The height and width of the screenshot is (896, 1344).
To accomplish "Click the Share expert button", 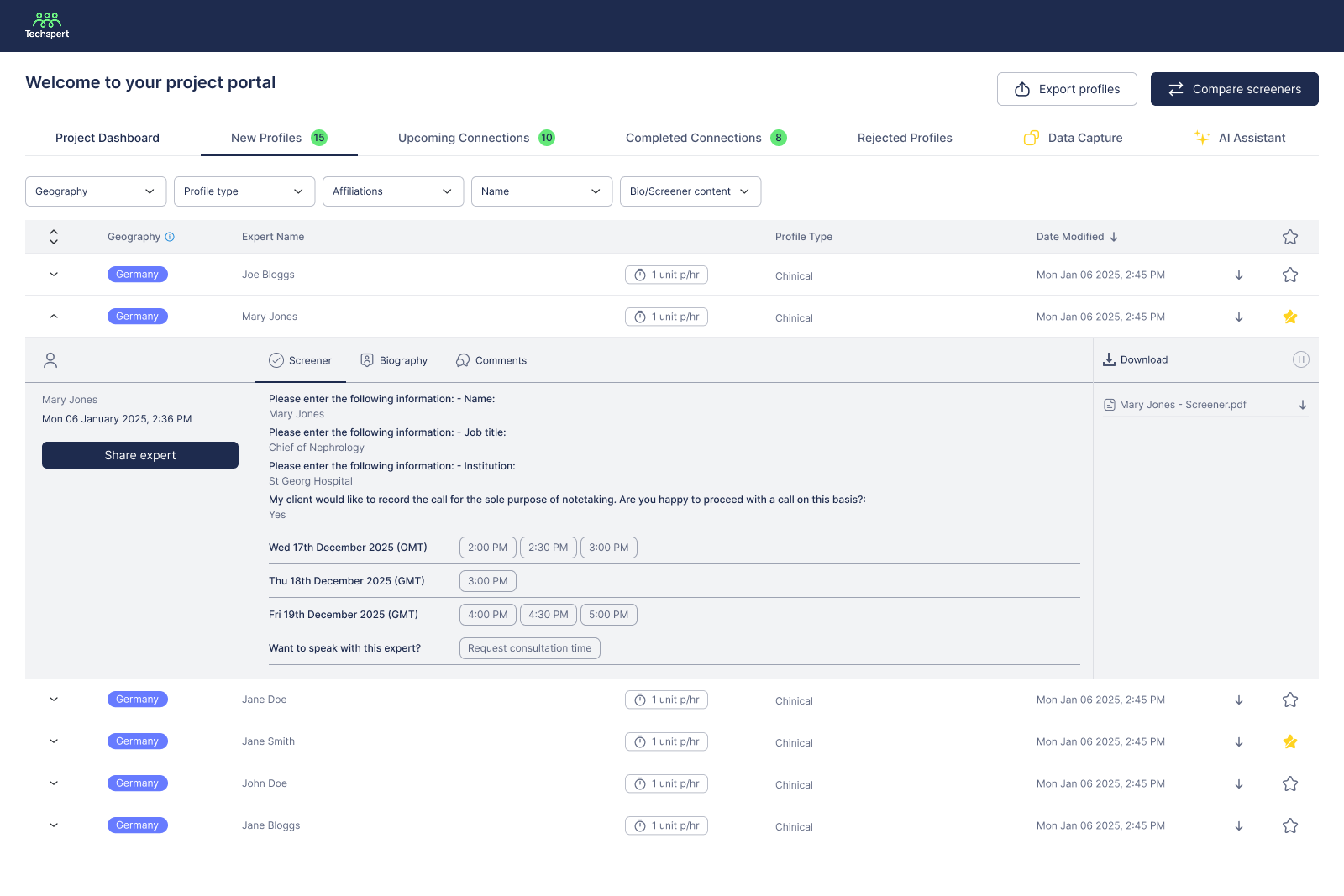I will pyautogui.click(x=139, y=454).
